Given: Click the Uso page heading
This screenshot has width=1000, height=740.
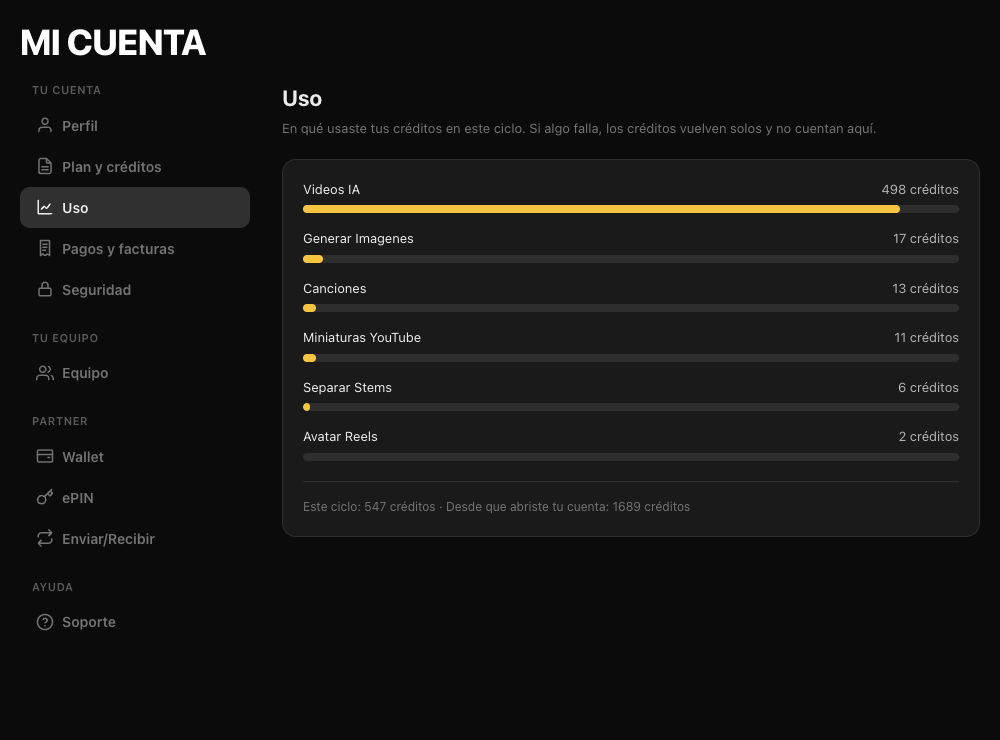Looking at the screenshot, I should [302, 99].
